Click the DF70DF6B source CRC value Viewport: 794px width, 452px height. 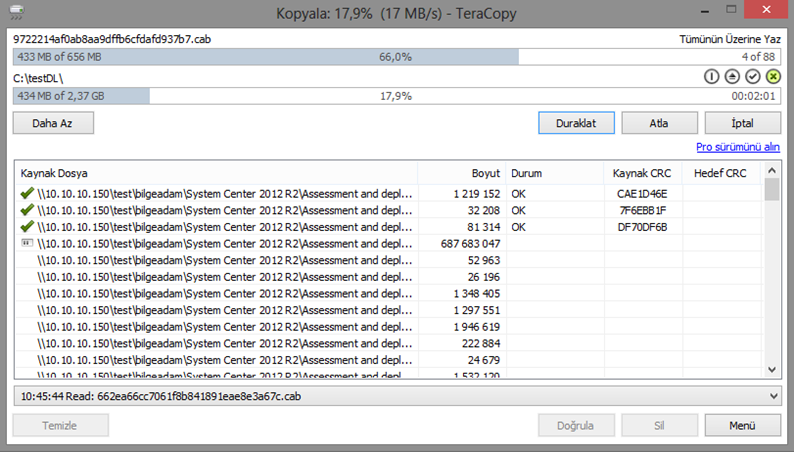[642, 227]
